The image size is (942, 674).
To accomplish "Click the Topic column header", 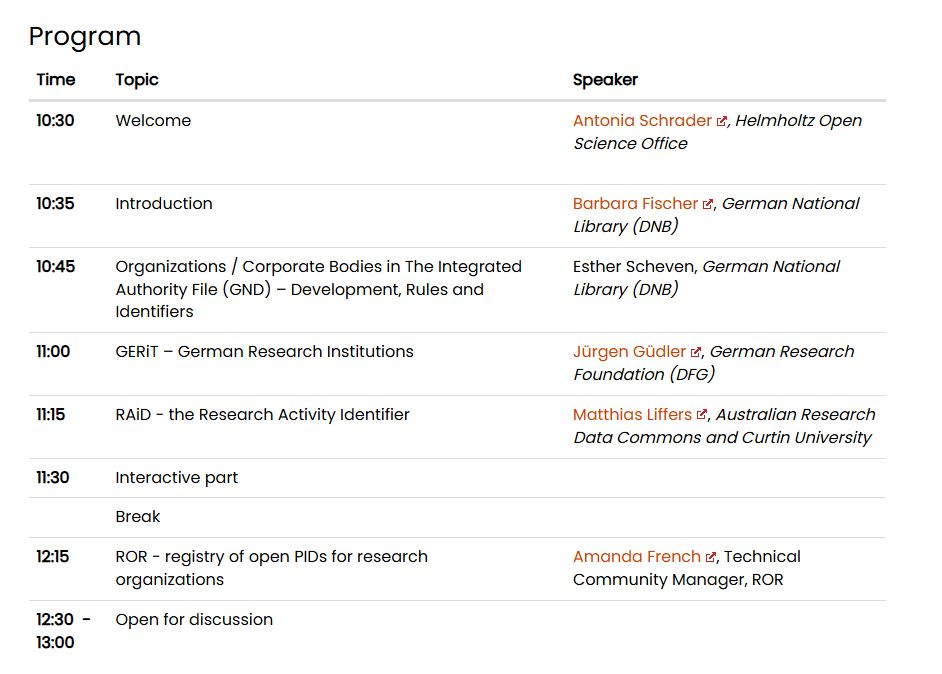I will point(137,80).
